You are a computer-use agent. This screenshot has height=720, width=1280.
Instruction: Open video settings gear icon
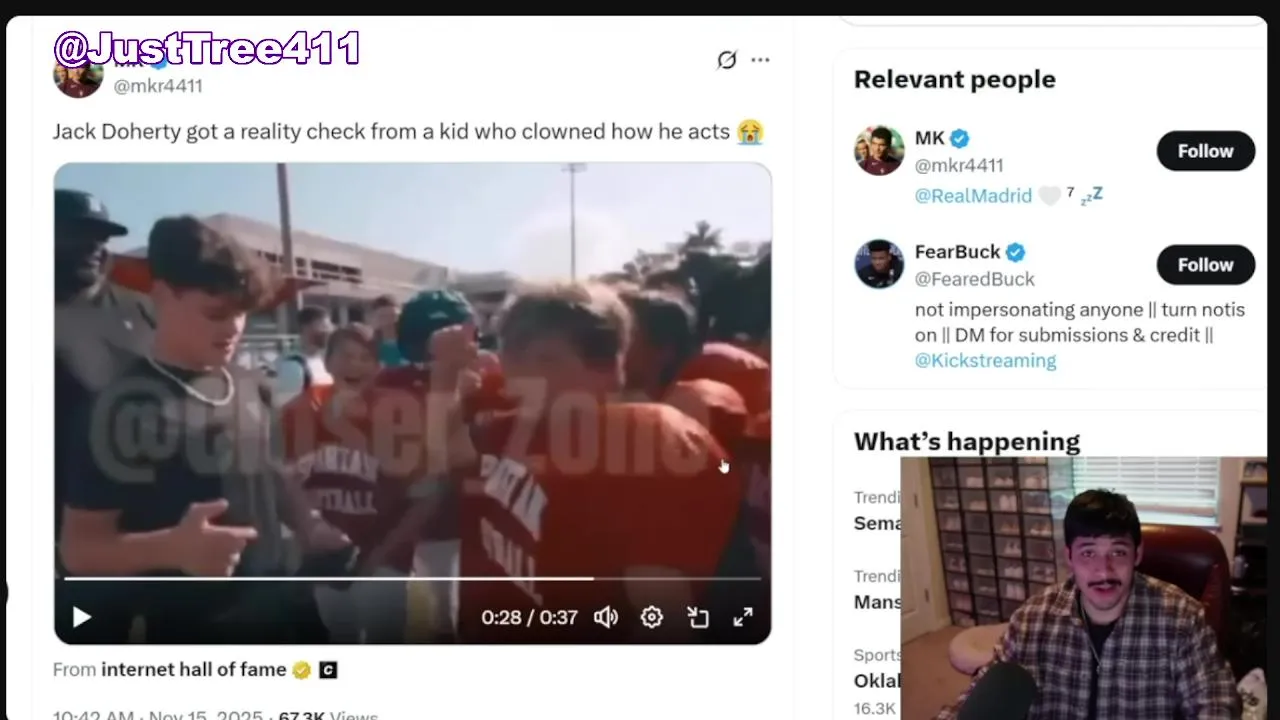tap(652, 617)
